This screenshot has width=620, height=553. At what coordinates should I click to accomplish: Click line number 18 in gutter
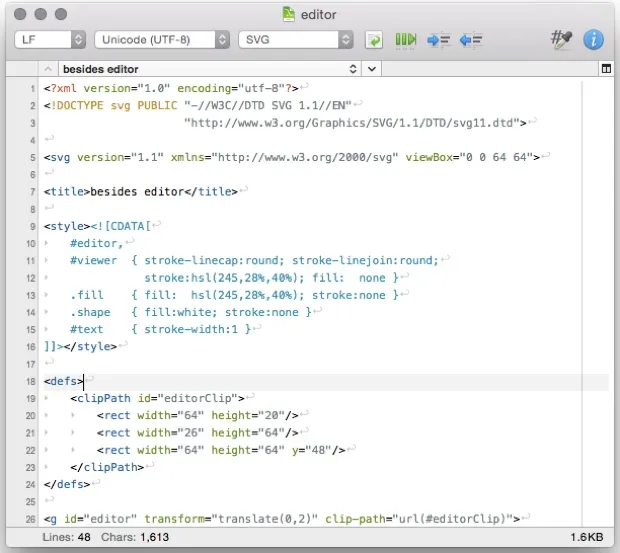pos(31,382)
